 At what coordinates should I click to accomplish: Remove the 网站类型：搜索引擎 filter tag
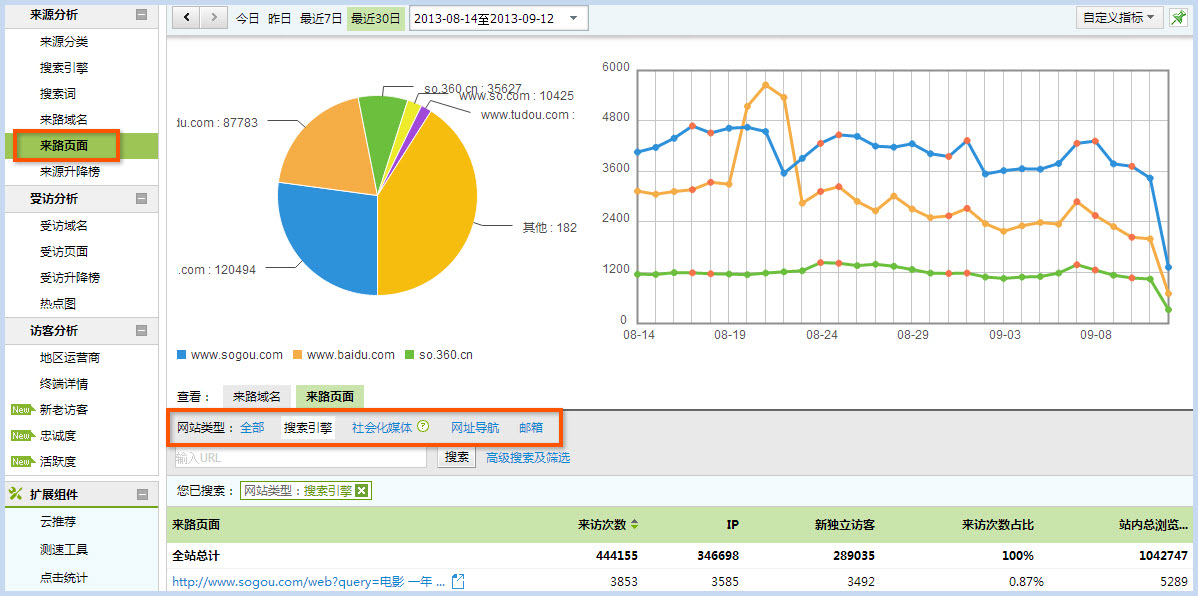coord(361,491)
